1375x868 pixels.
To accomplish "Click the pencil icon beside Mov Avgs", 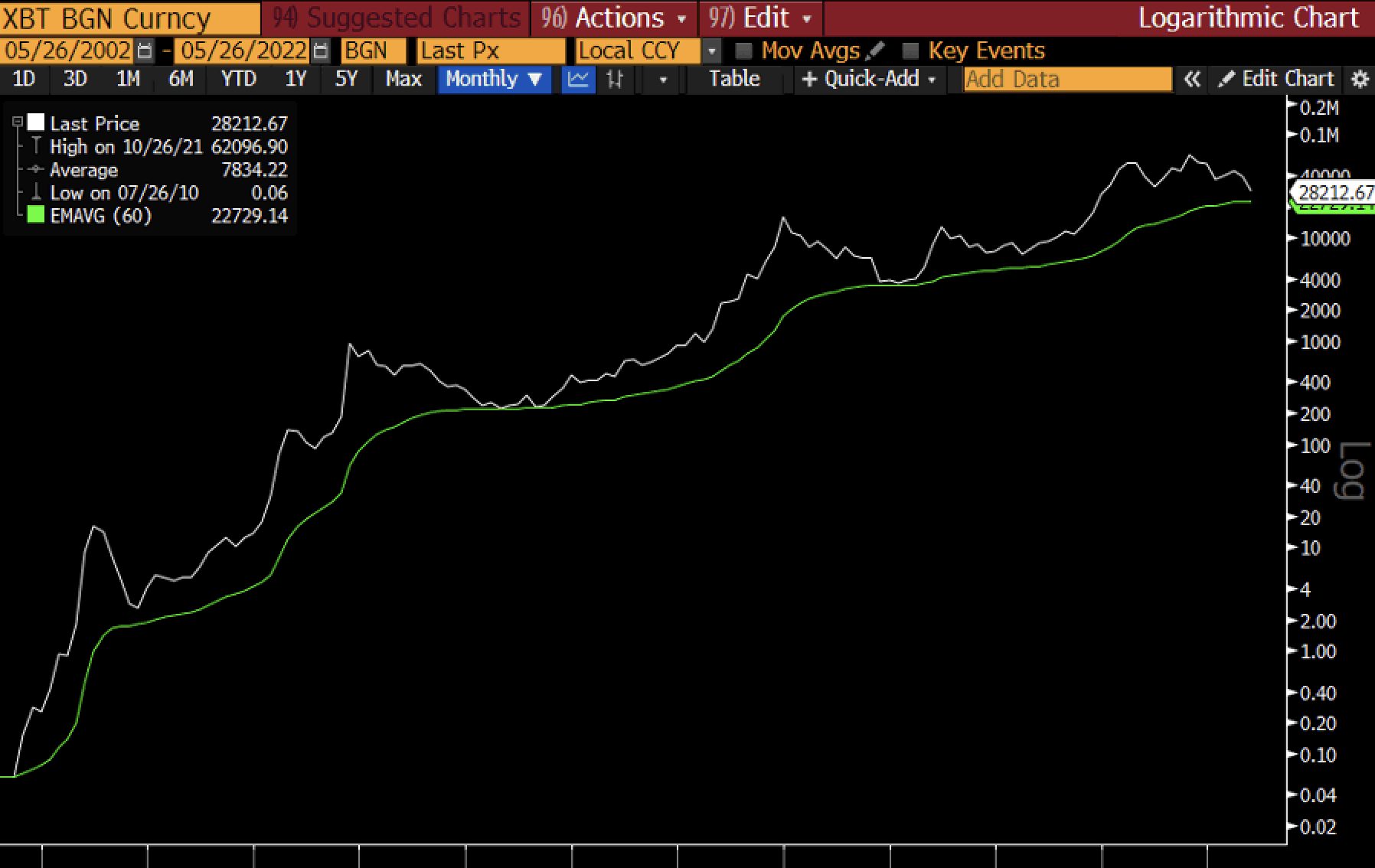I will click(x=874, y=51).
